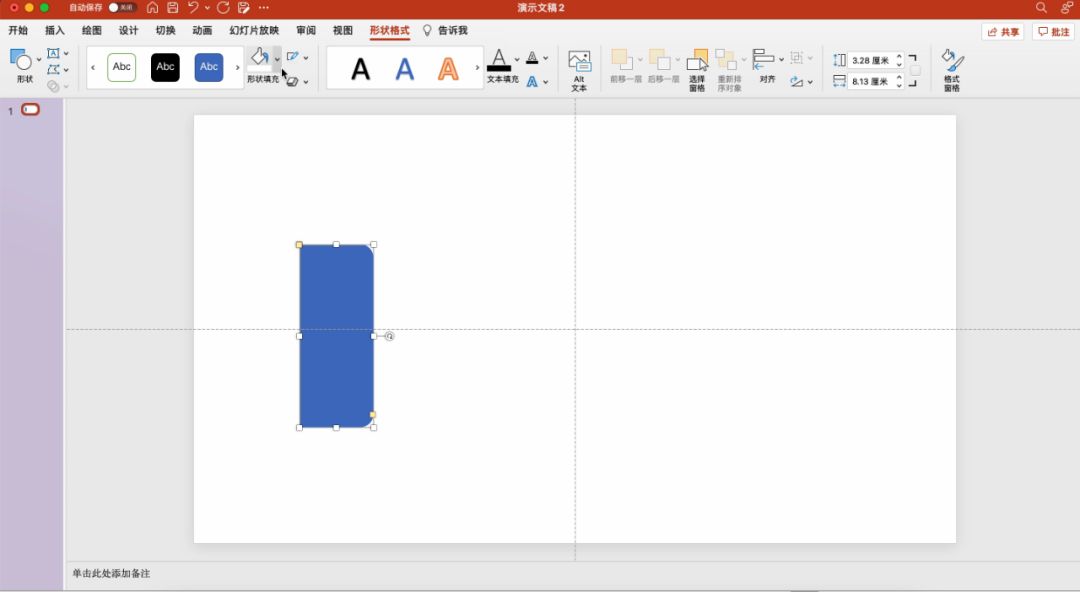Click the 文本填充 (Text Fill) A icon
Screen dimensions: 1080x592
click(x=499, y=61)
